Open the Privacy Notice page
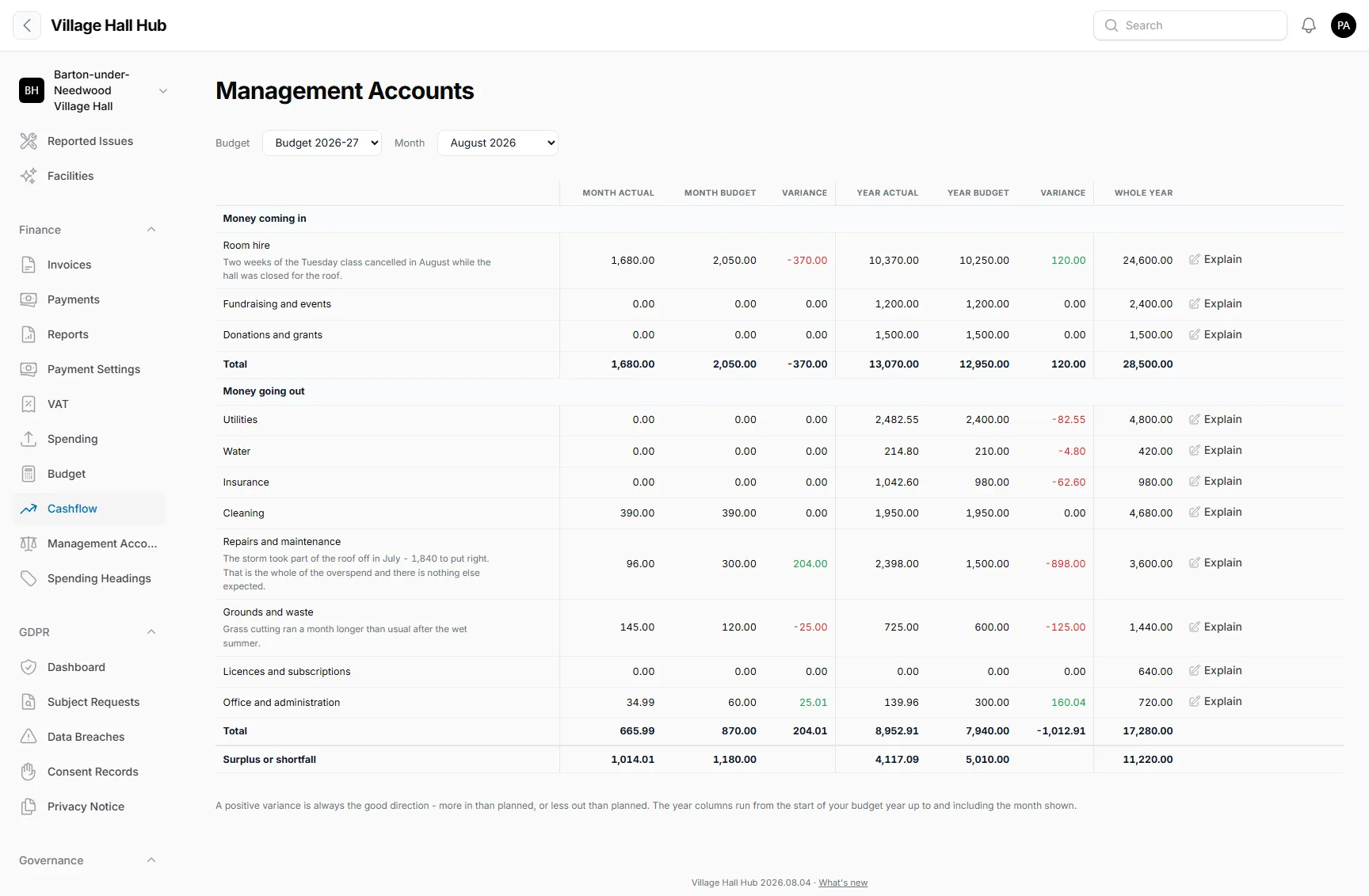Image resolution: width=1369 pixels, height=896 pixels. tap(89, 806)
